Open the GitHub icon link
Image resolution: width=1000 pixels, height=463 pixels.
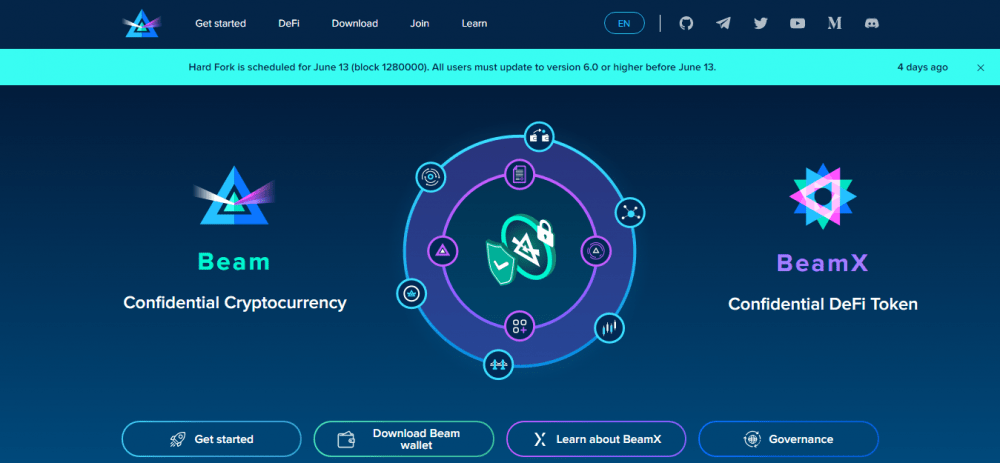[686, 24]
